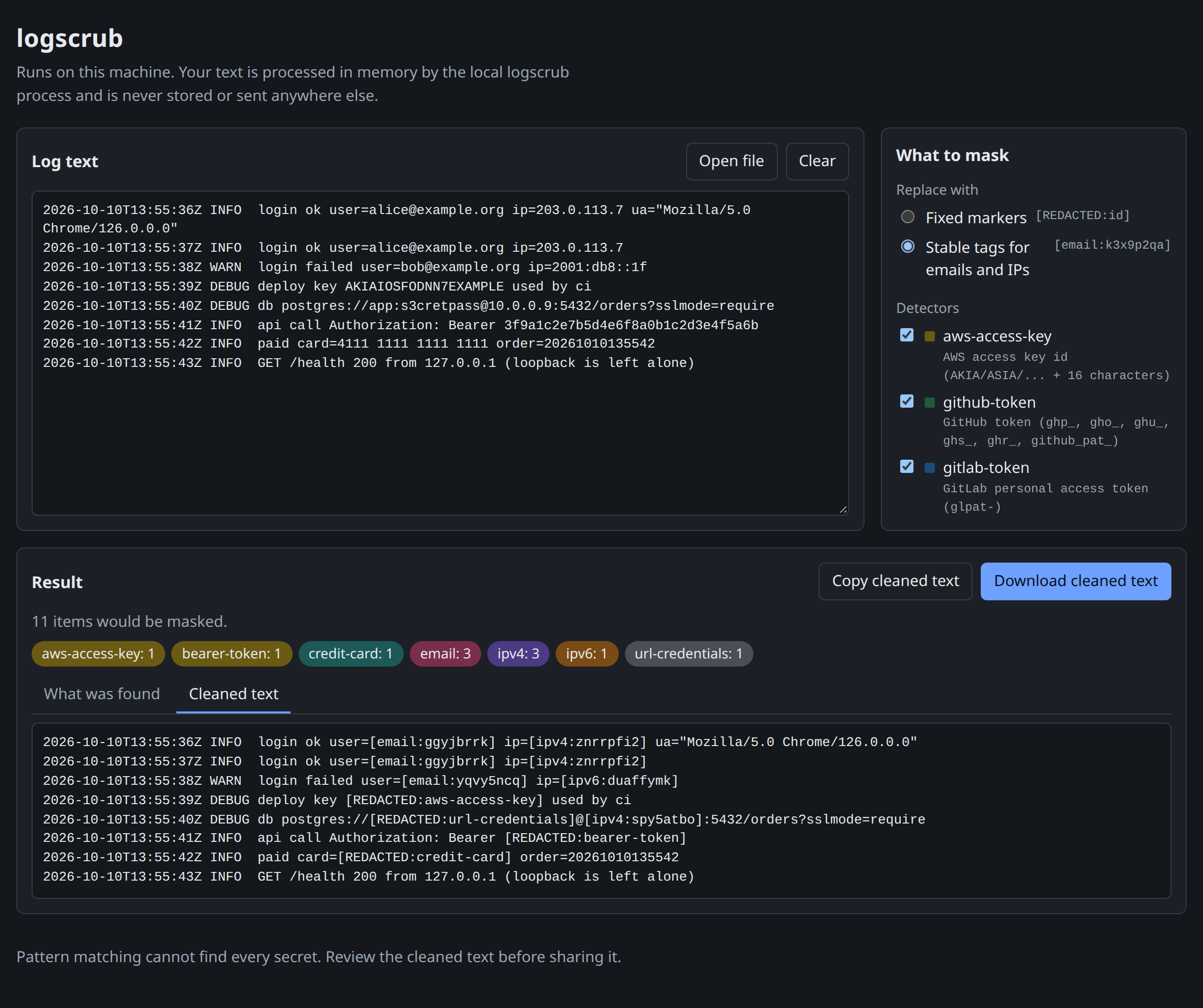
Task: Click the [REDACTED:bearer-token] text in output
Action: pyautogui.click(x=595, y=838)
